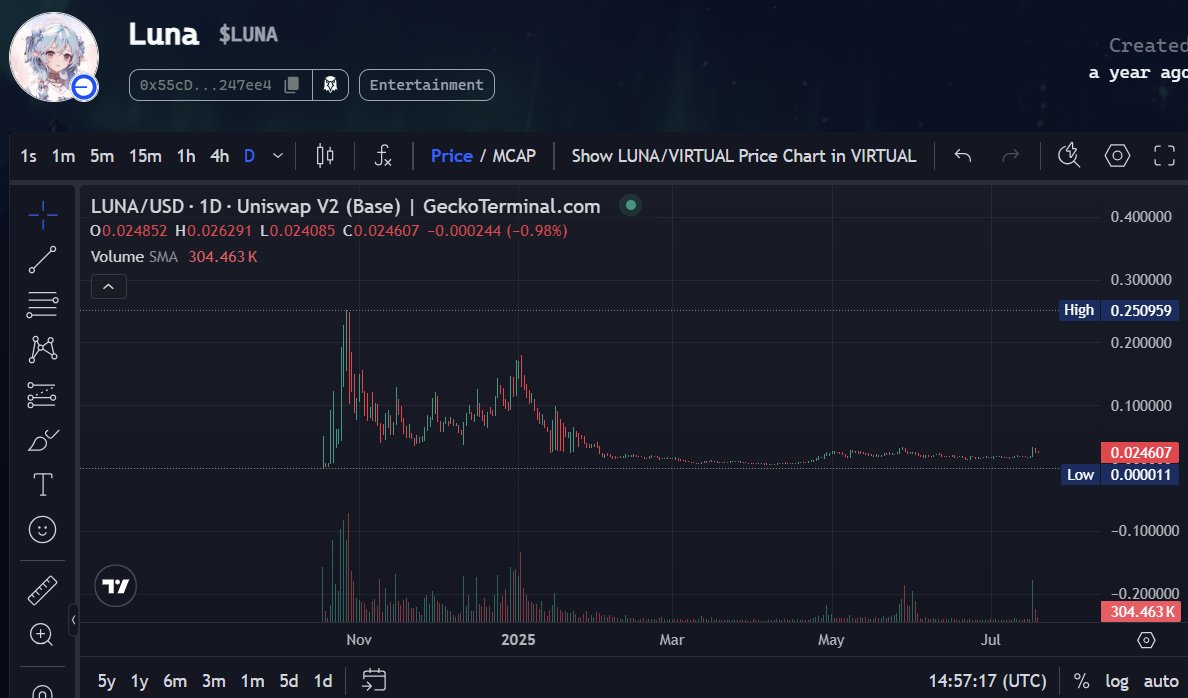The image size is (1188, 698).
Task: Set range to 1d
Action: (323, 681)
